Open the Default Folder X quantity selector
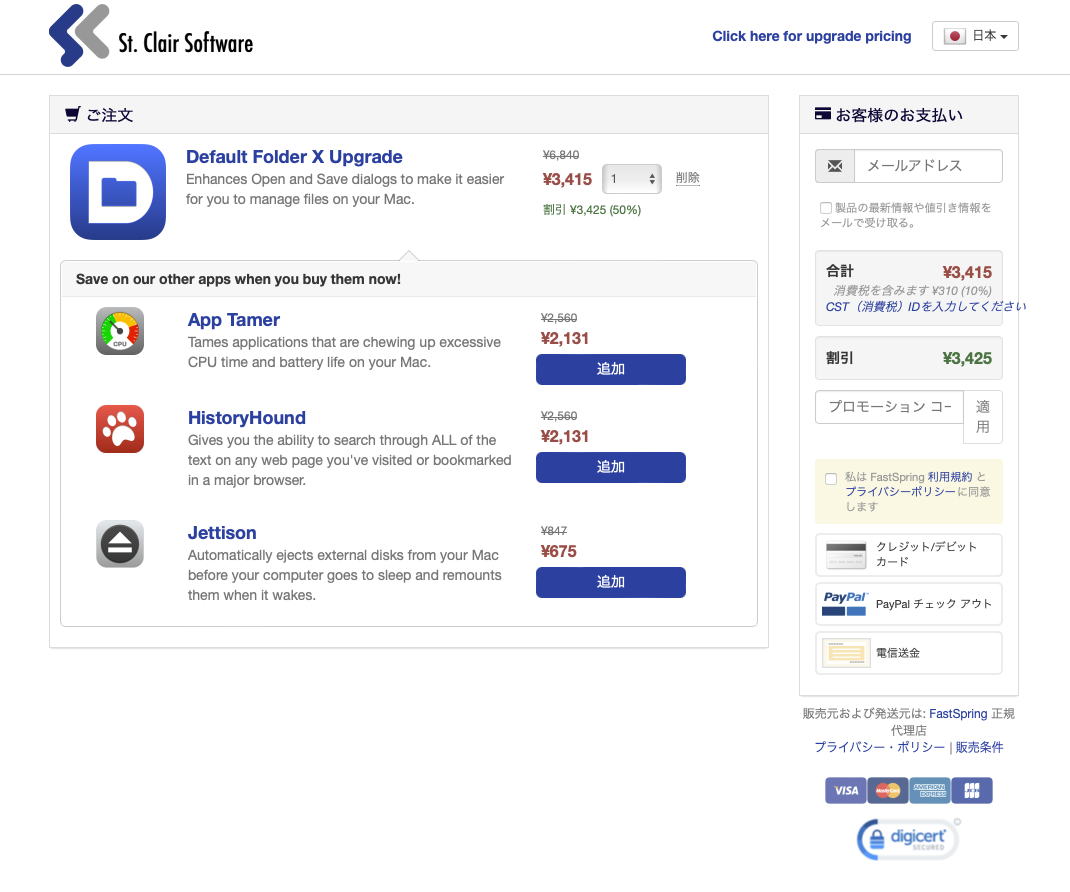The height and width of the screenshot is (892, 1070). pyautogui.click(x=632, y=179)
